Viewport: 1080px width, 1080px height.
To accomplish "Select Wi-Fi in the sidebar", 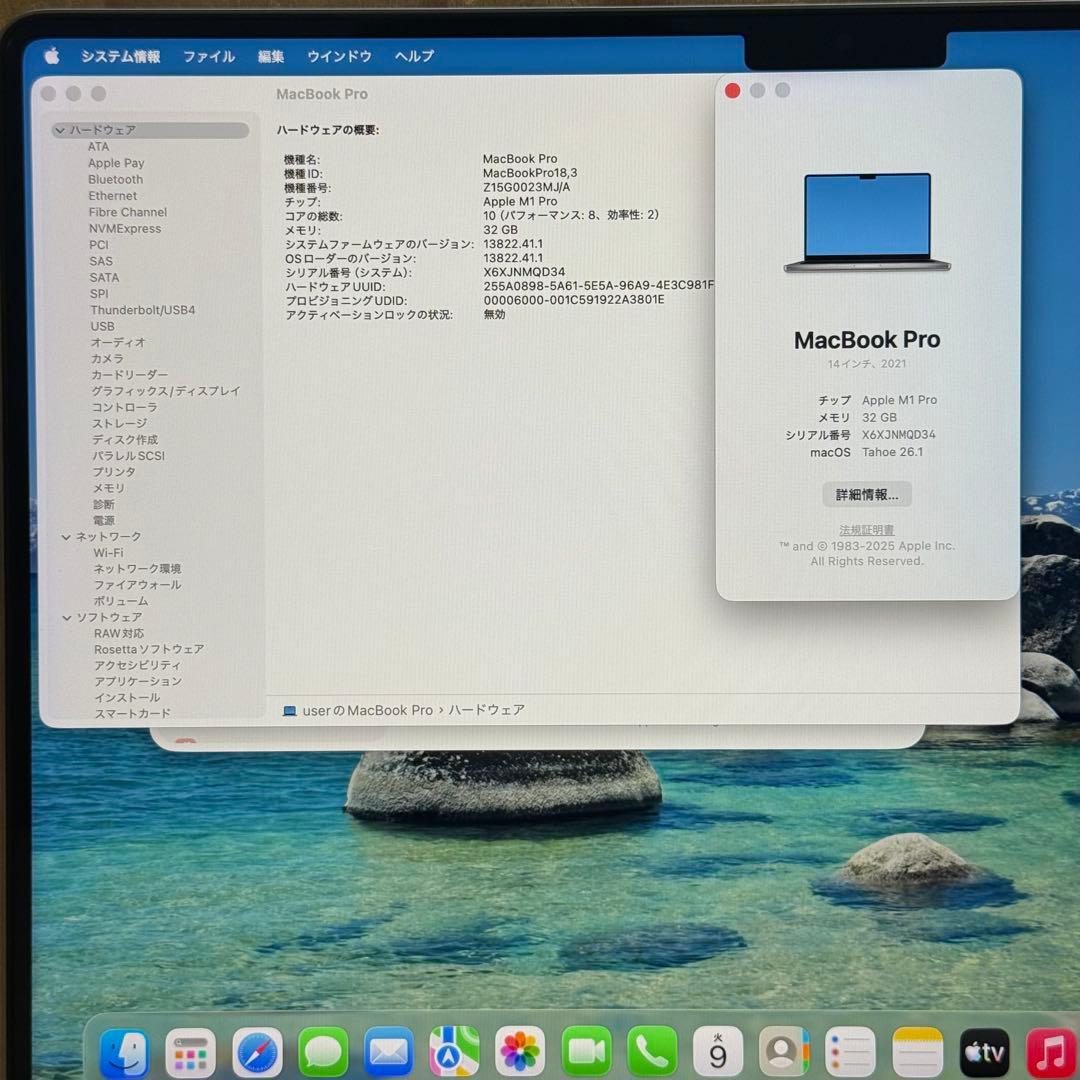I will coord(108,553).
